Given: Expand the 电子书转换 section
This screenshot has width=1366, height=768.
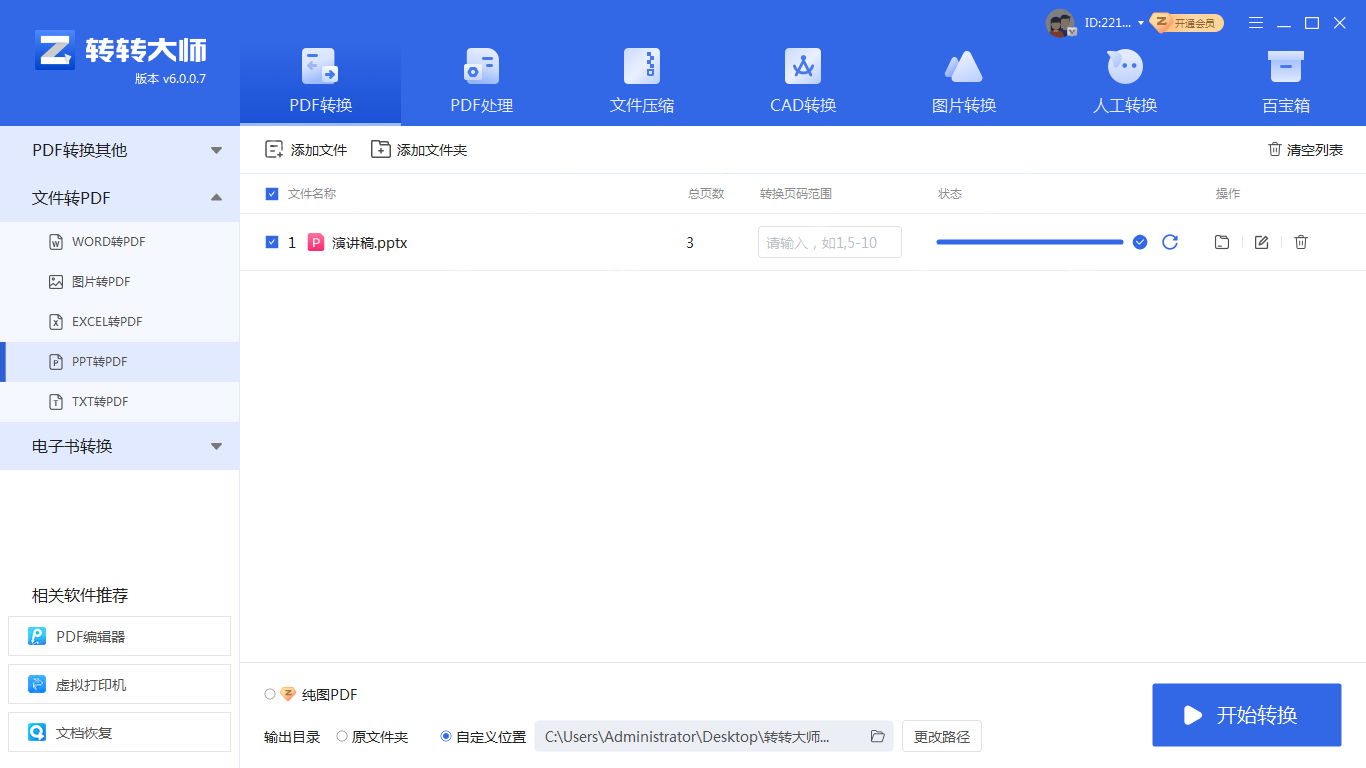Looking at the screenshot, I should coord(216,446).
